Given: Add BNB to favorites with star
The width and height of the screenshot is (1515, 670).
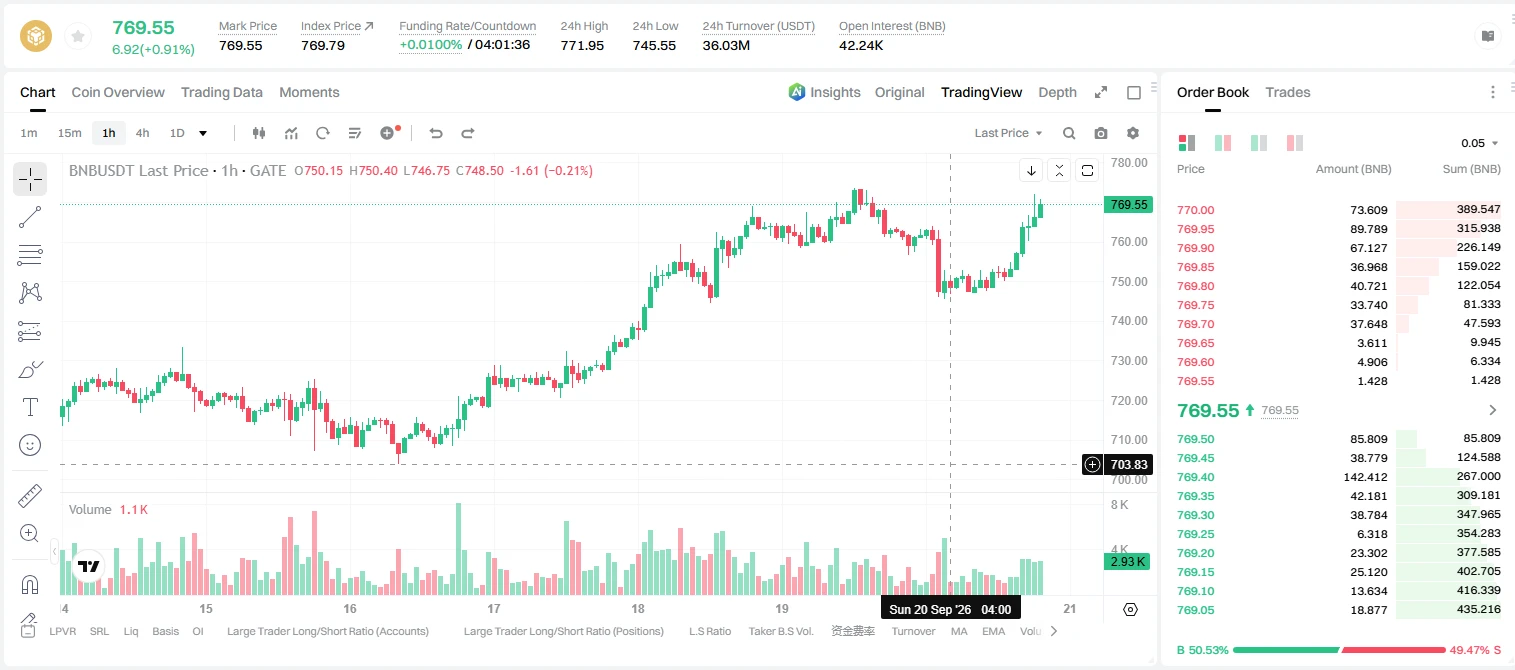Looking at the screenshot, I should [77, 37].
